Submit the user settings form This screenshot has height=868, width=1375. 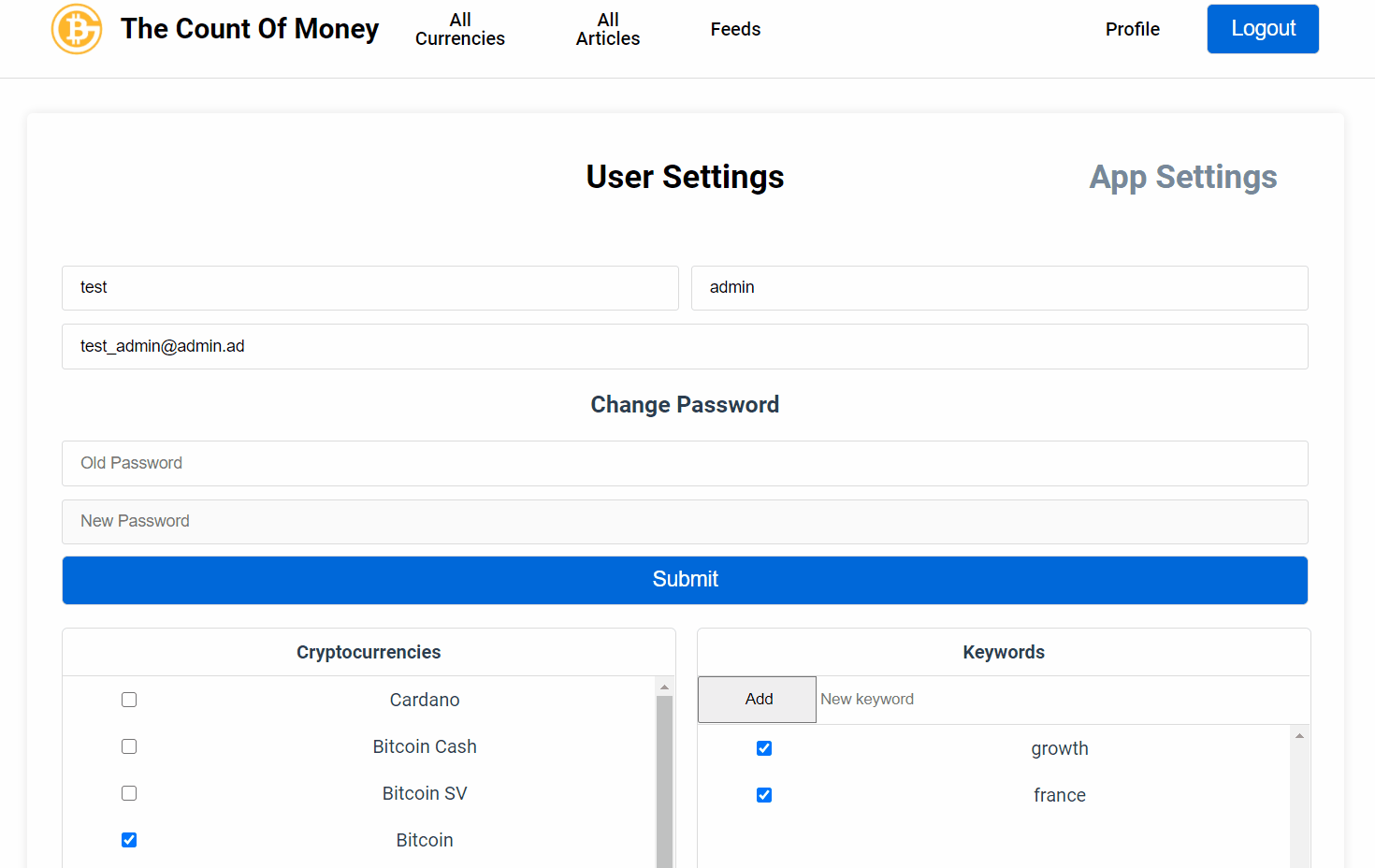(x=685, y=580)
